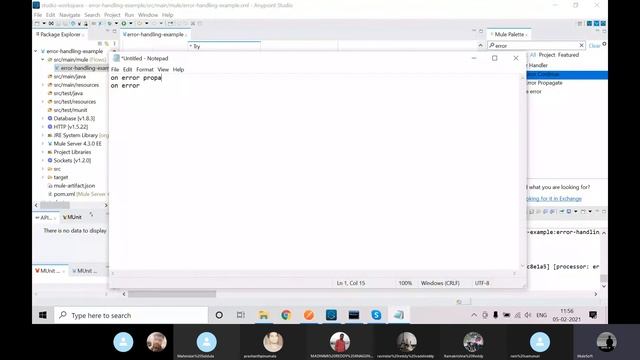
Task: Select the Package Explorer tab
Action: pos(60,34)
